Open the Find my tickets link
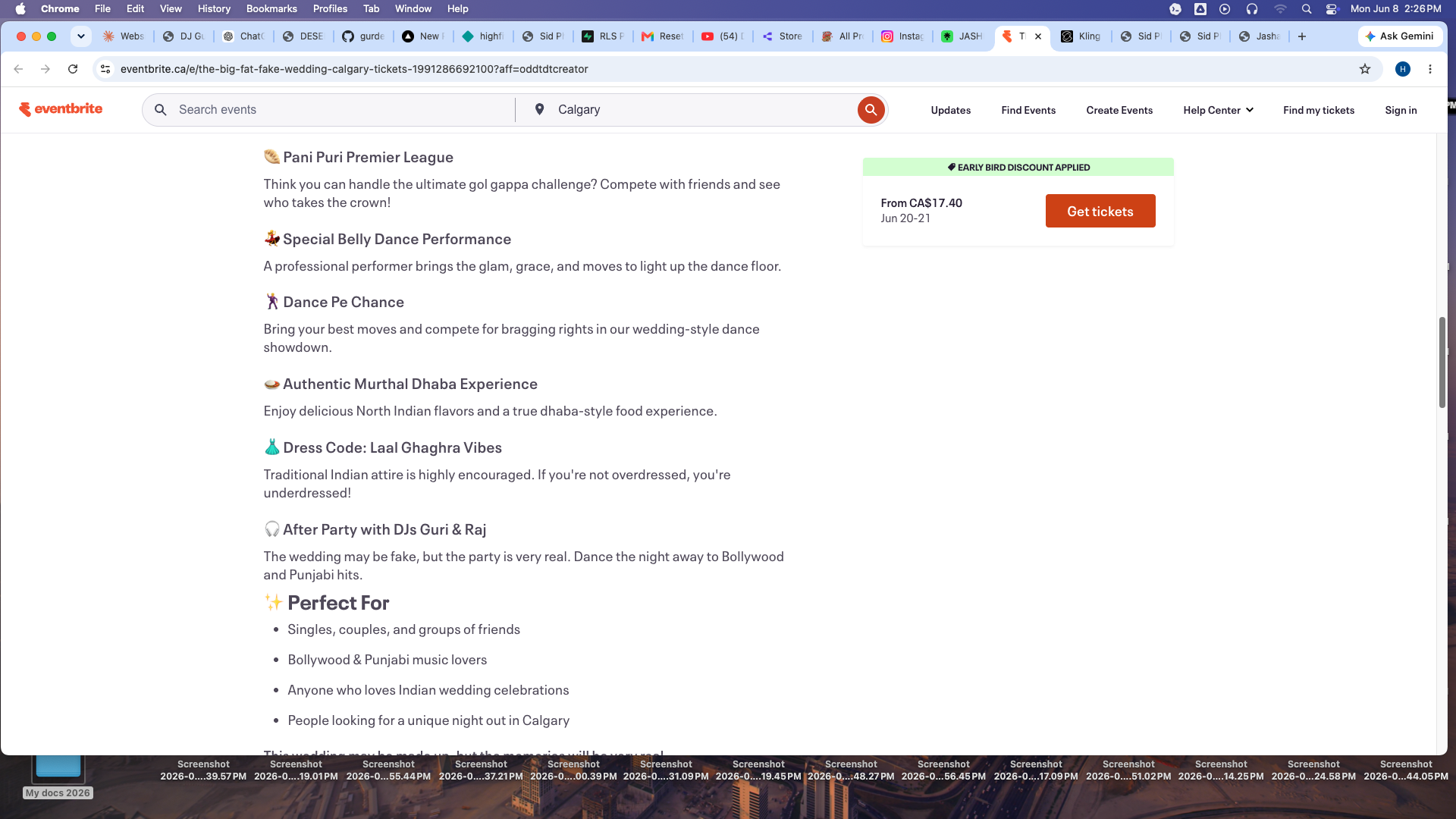The width and height of the screenshot is (1456, 819). coord(1319,110)
